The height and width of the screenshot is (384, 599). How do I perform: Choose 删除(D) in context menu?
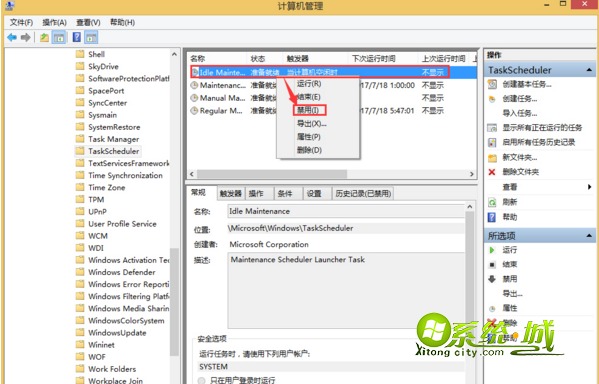pyautogui.click(x=318, y=150)
